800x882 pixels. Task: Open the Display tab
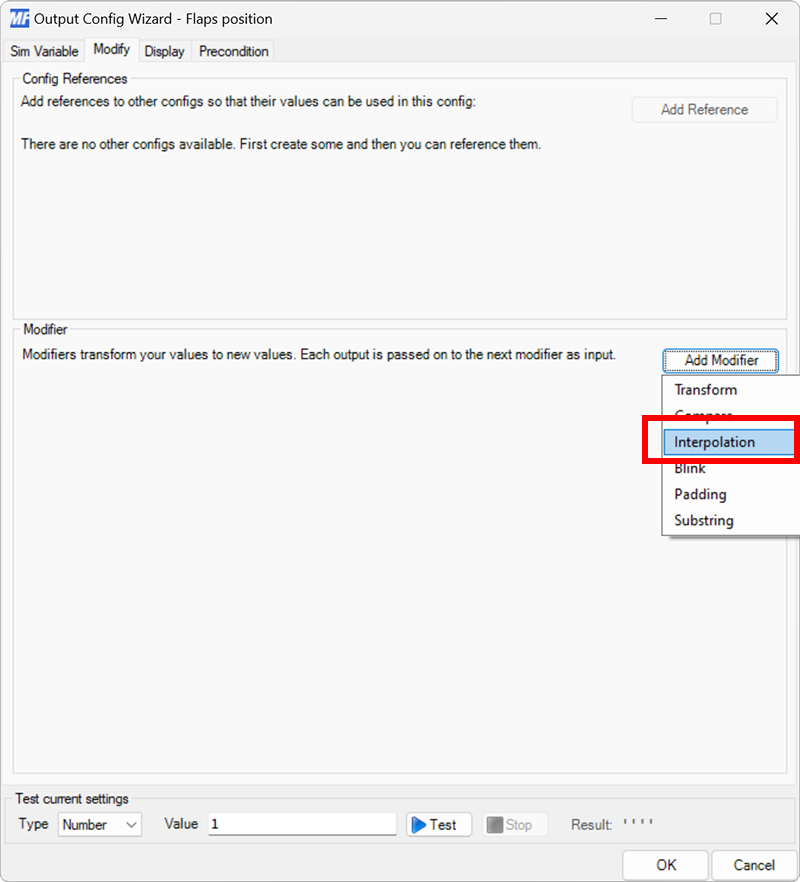[164, 51]
